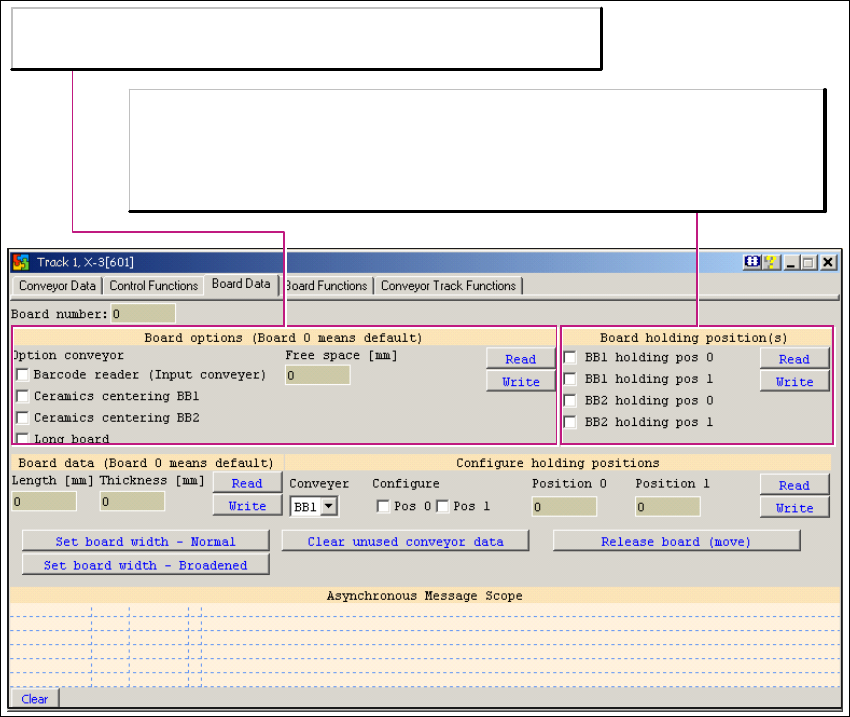Tick the BB2 holding pos 1 checkbox
The height and width of the screenshot is (717, 850).
coord(570,423)
